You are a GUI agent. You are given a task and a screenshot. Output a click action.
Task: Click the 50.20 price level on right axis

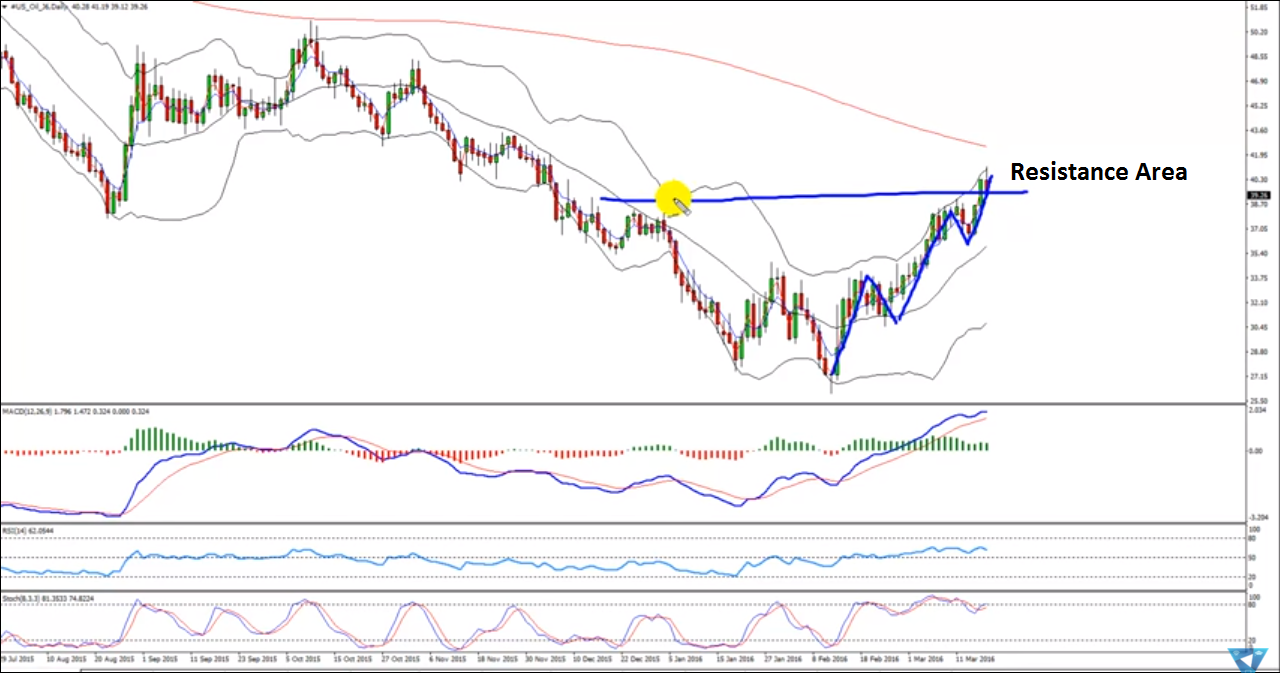(1258, 32)
